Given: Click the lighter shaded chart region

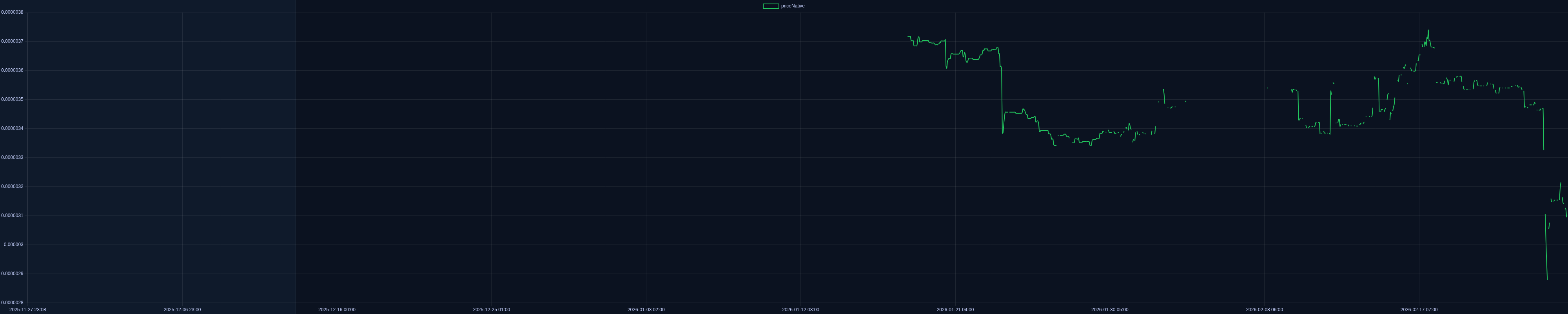Looking at the screenshot, I should tap(161, 157).
